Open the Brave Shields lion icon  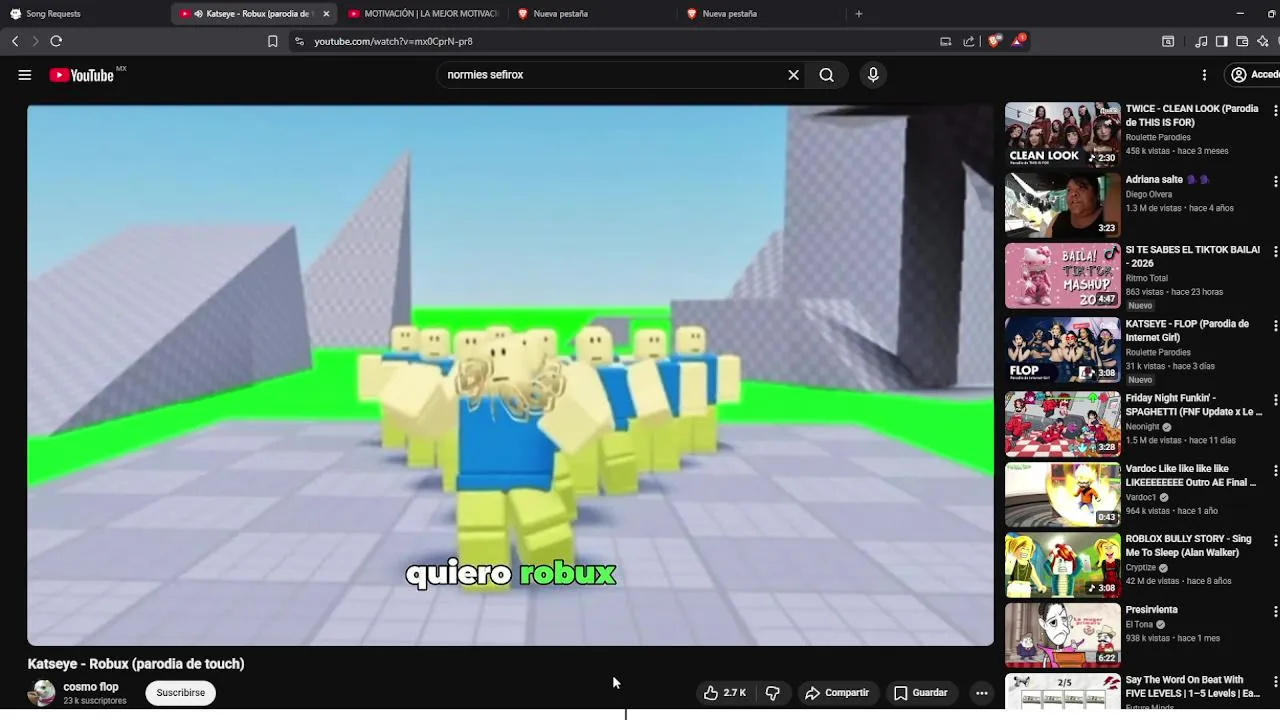[994, 41]
